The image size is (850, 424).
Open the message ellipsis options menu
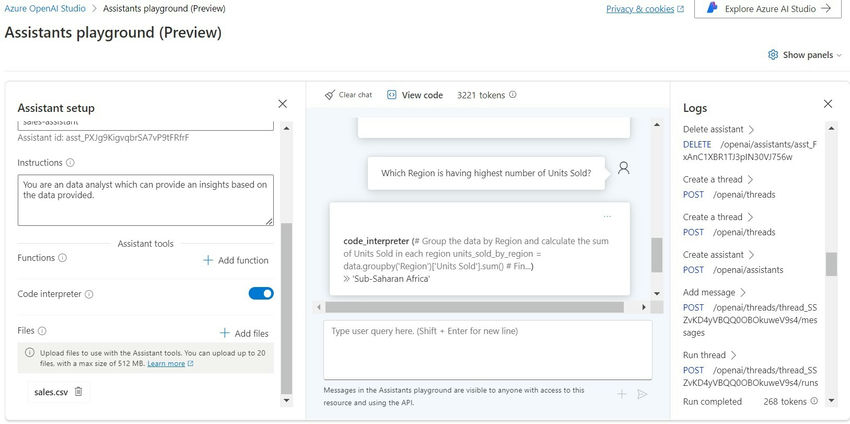coord(607,217)
